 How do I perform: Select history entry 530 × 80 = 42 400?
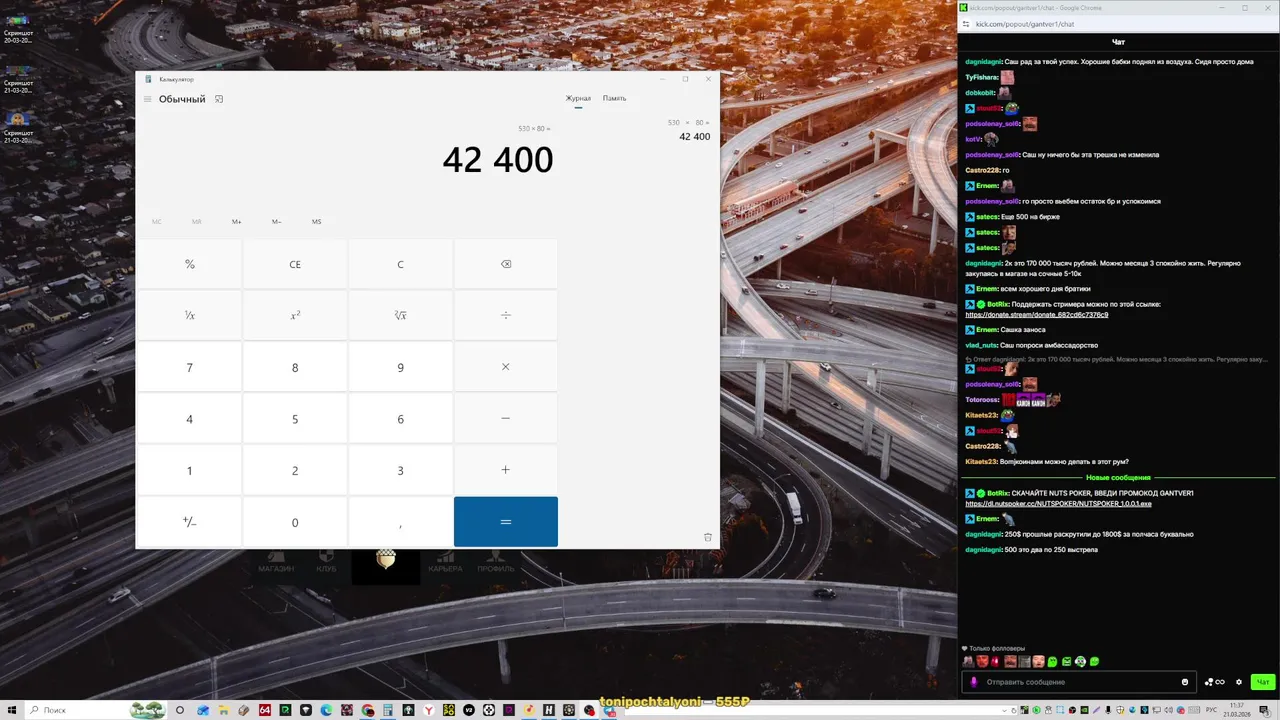click(689, 130)
